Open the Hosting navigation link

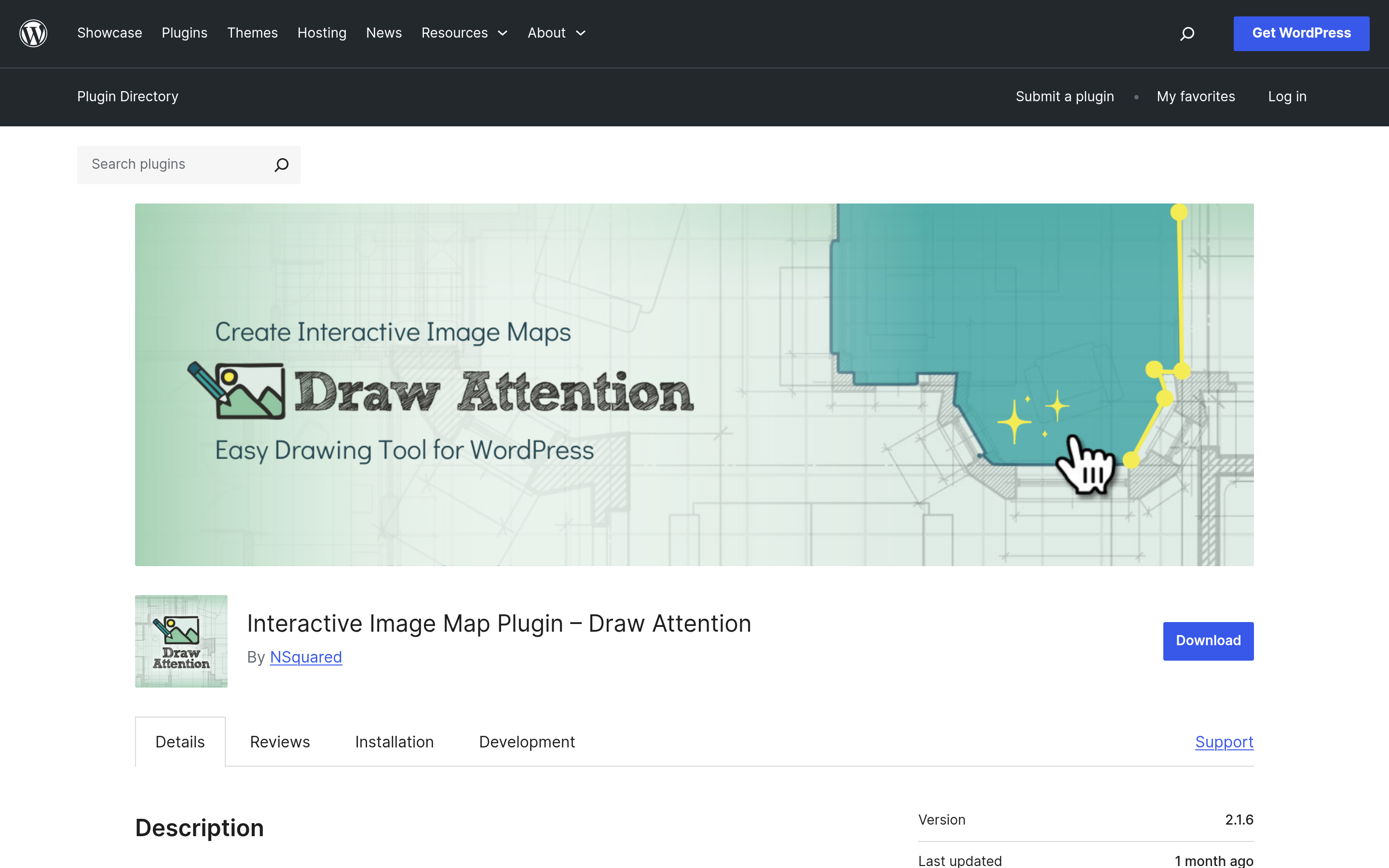[322, 33]
